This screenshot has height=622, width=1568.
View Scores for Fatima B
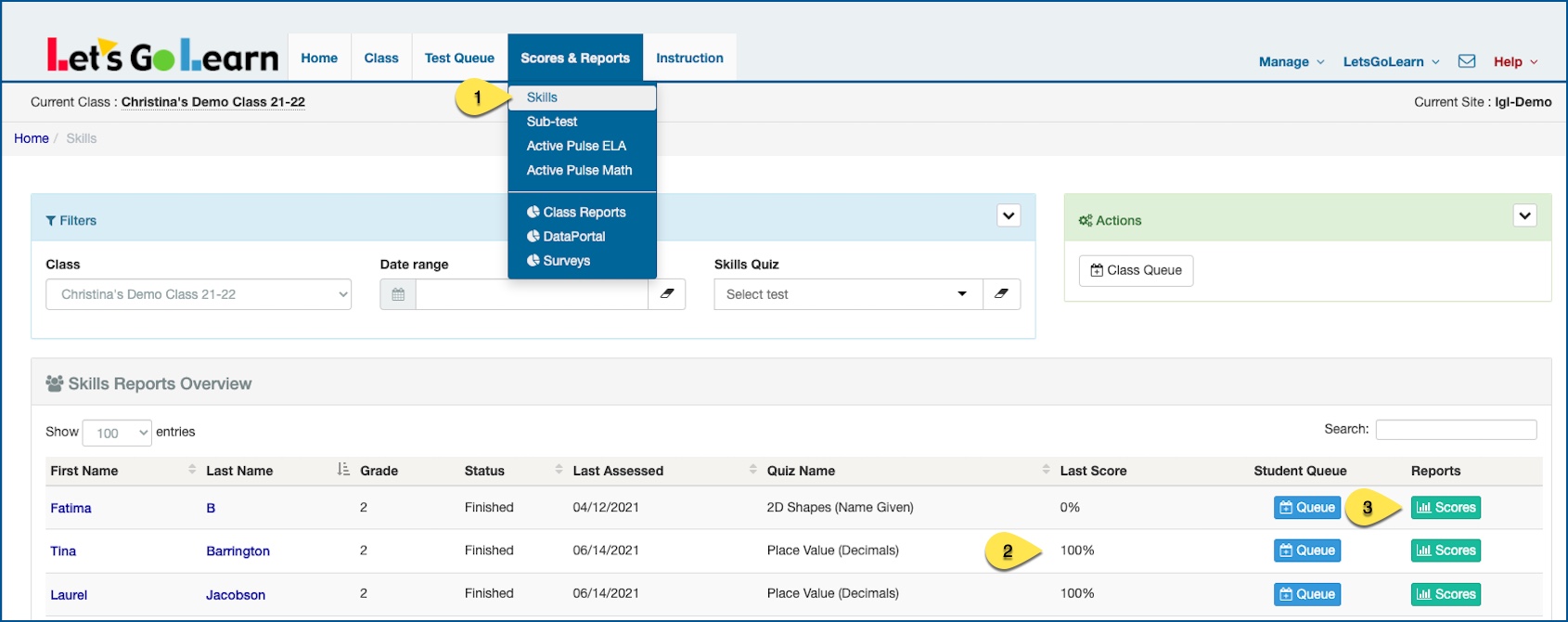coord(1446,507)
